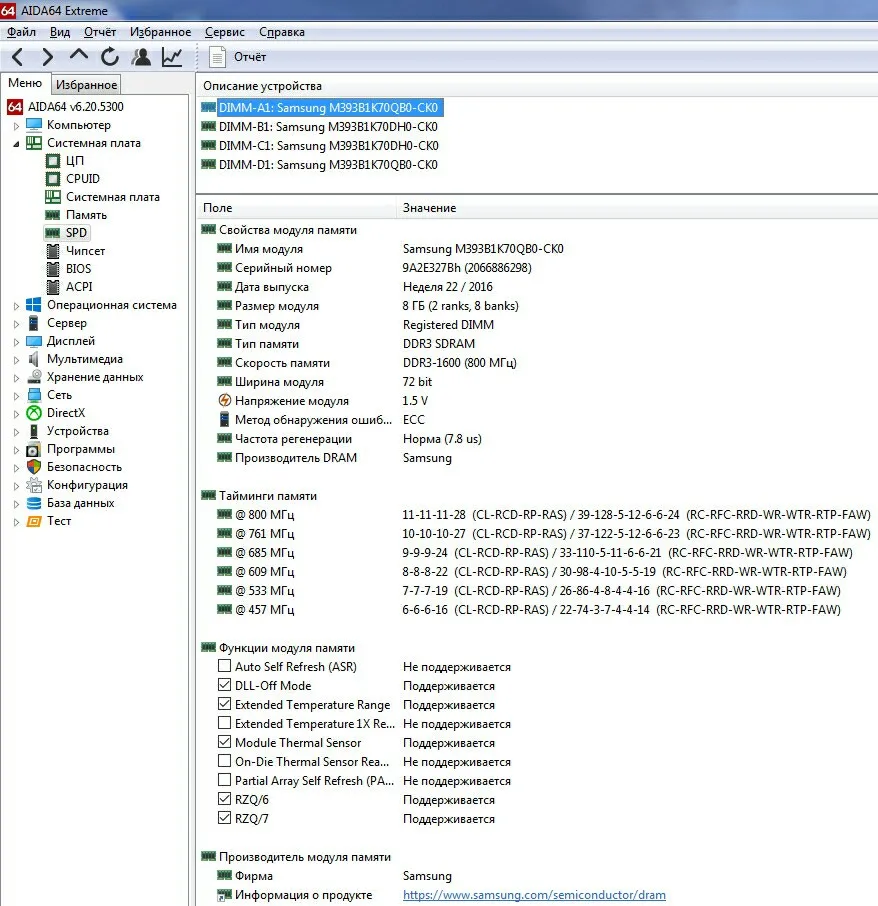Select the Безопасность shield icon
The width and height of the screenshot is (878, 906).
point(34,466)
